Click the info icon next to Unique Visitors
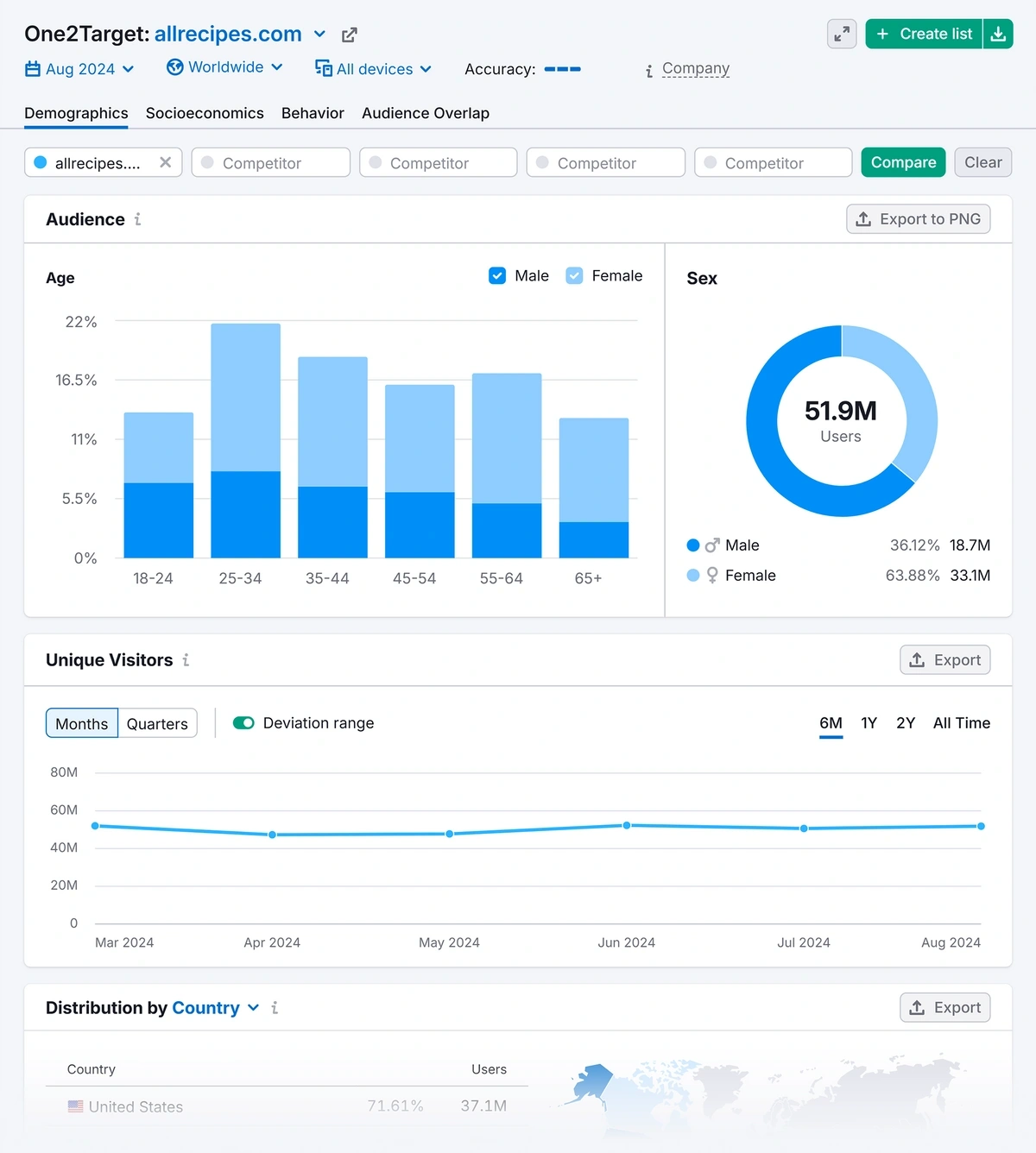This screenshot has width=1036, height=1153. [186, 660]
